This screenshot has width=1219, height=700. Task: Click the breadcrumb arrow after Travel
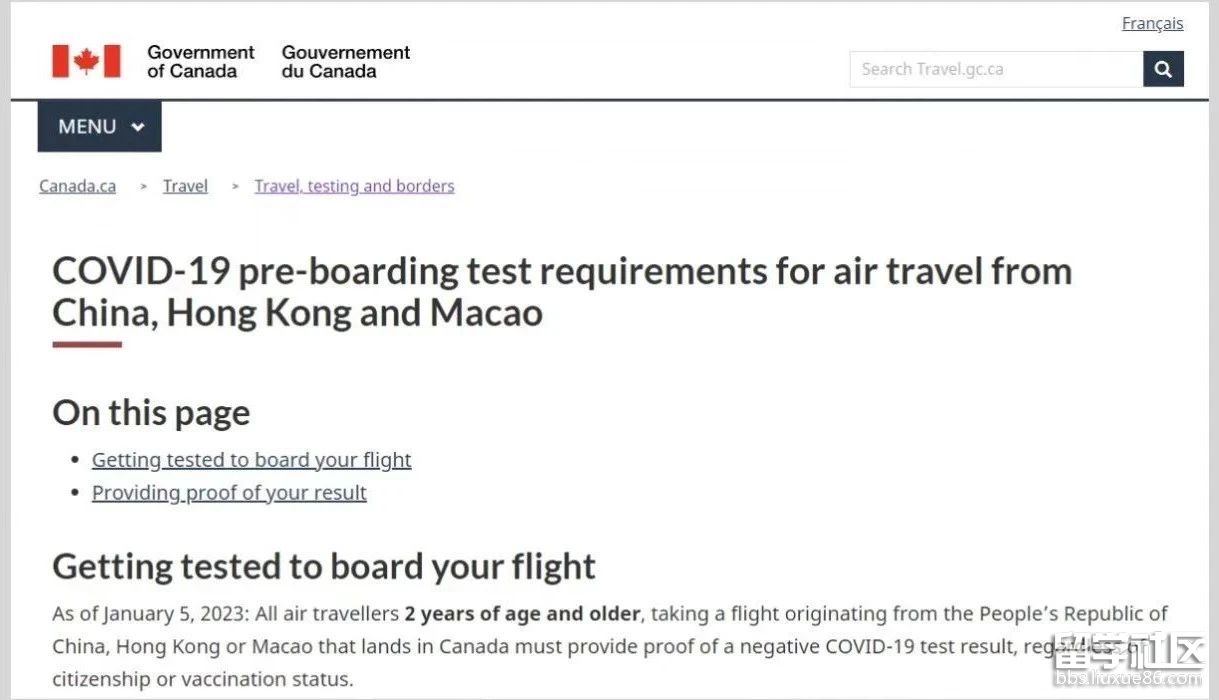[236, 186]
